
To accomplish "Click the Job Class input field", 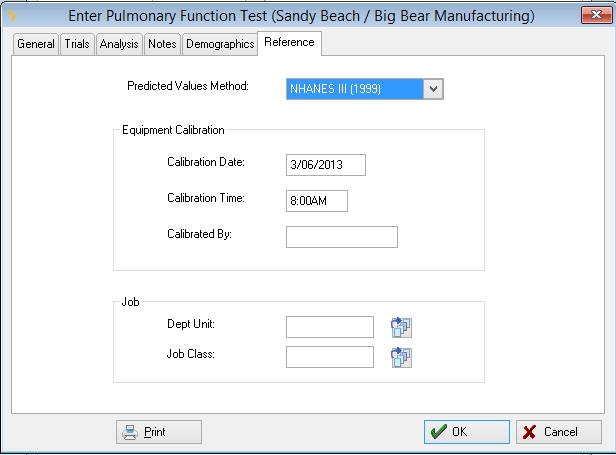I will tap(330, 357).
